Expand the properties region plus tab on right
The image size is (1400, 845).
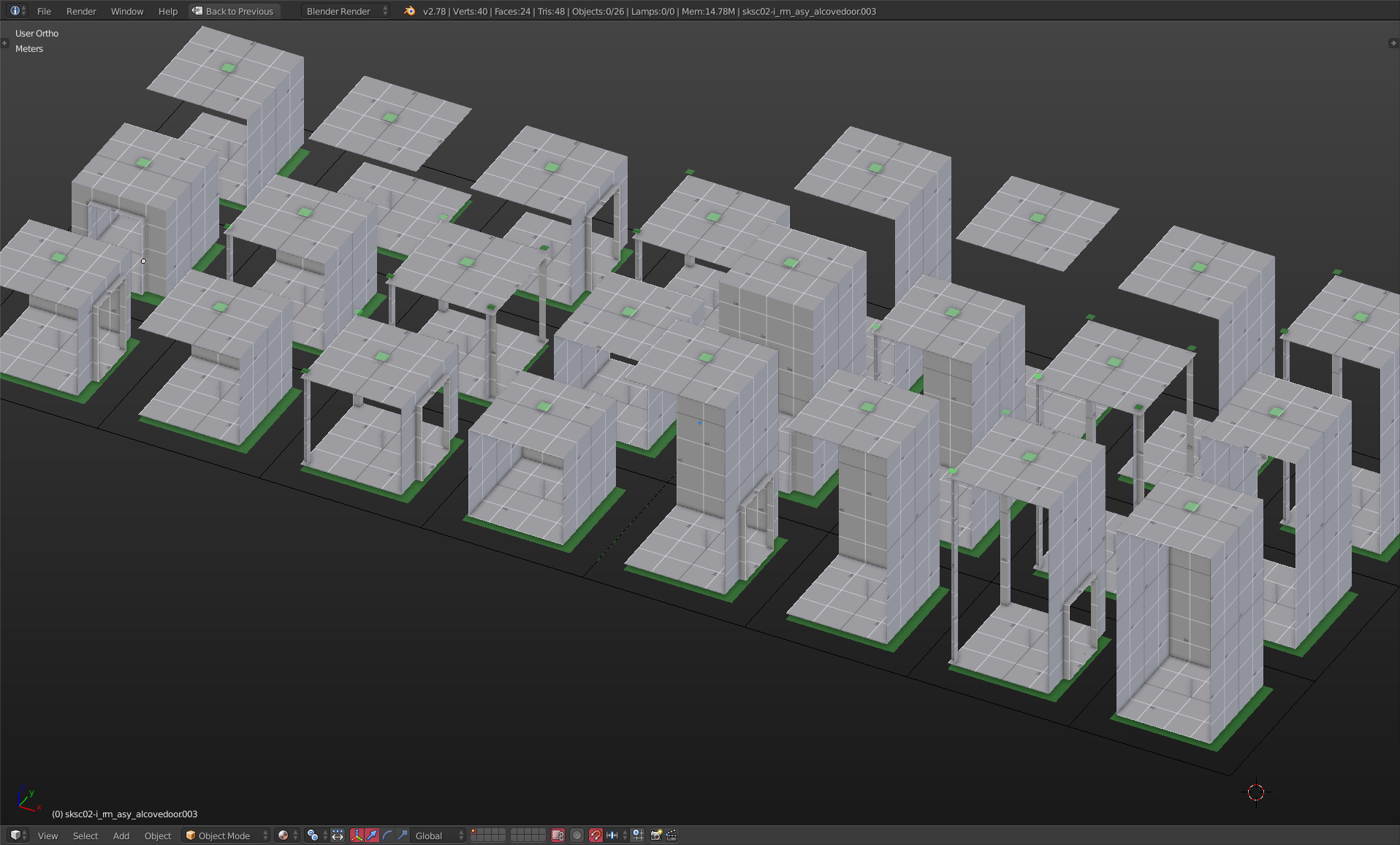click(x=1393, y=43)
